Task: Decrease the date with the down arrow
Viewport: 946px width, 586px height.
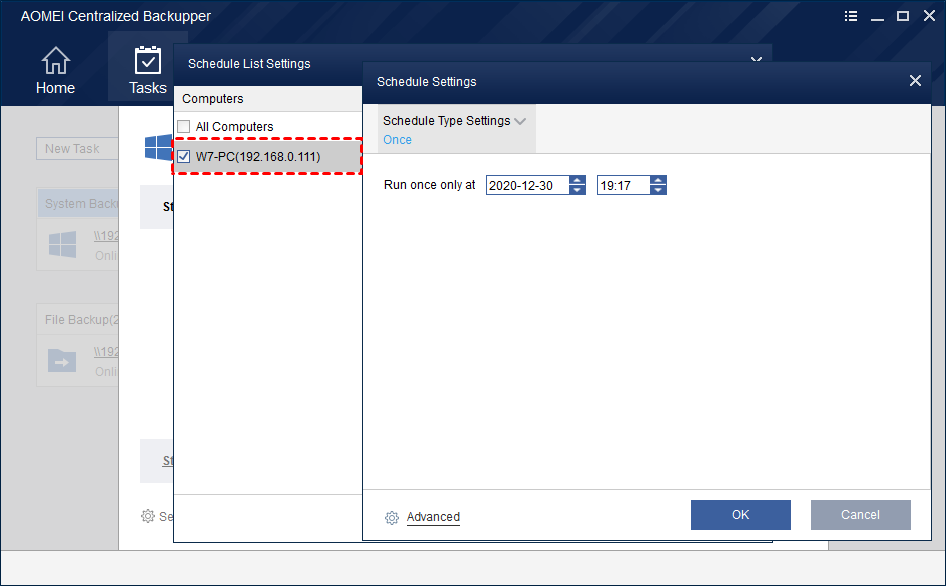Action: tap(577, 190)
